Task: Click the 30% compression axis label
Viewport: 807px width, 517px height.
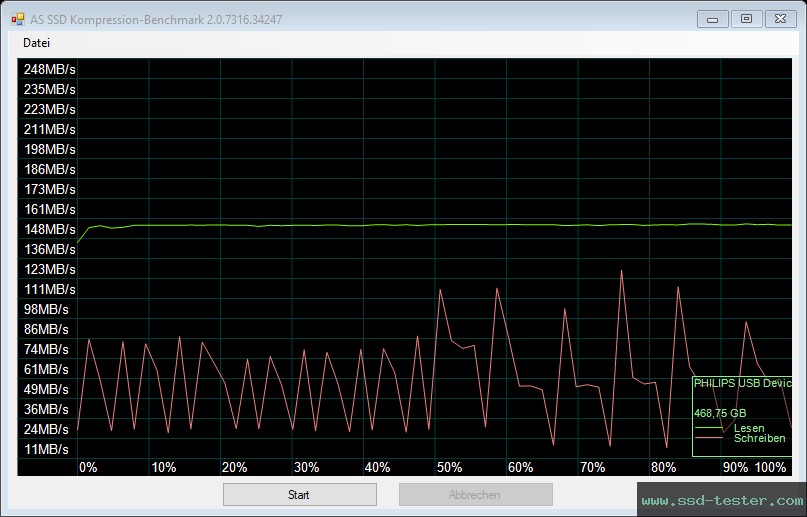Action: [x=307, y=468]
